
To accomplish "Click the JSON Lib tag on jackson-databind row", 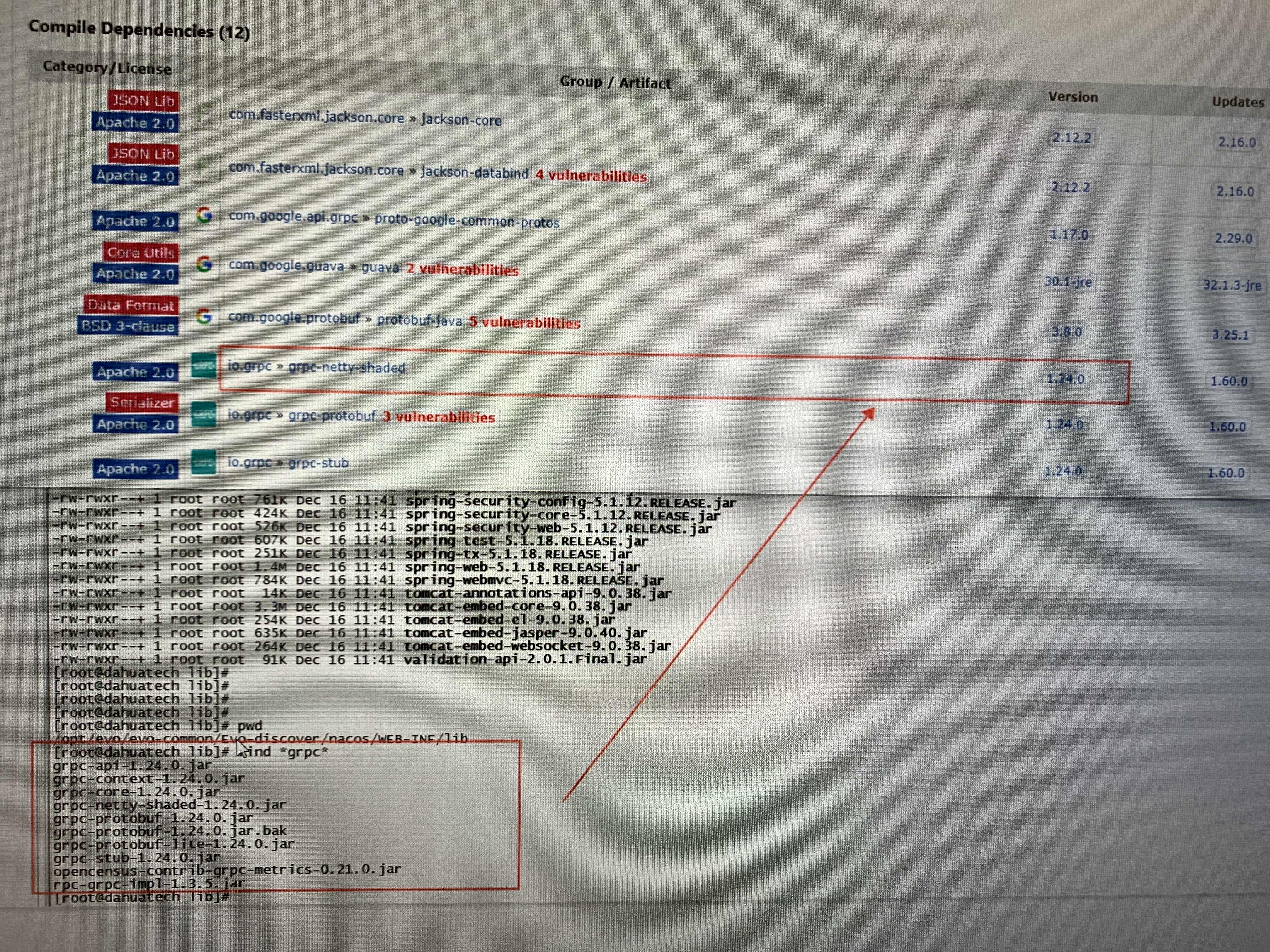I will point(143,154).
